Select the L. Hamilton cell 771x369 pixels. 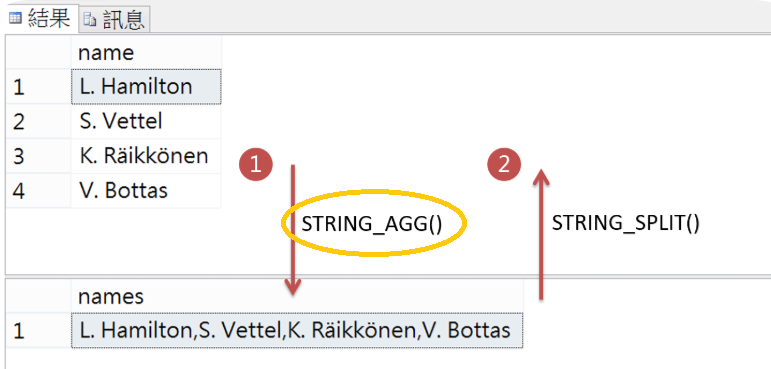tap(146, 87)
